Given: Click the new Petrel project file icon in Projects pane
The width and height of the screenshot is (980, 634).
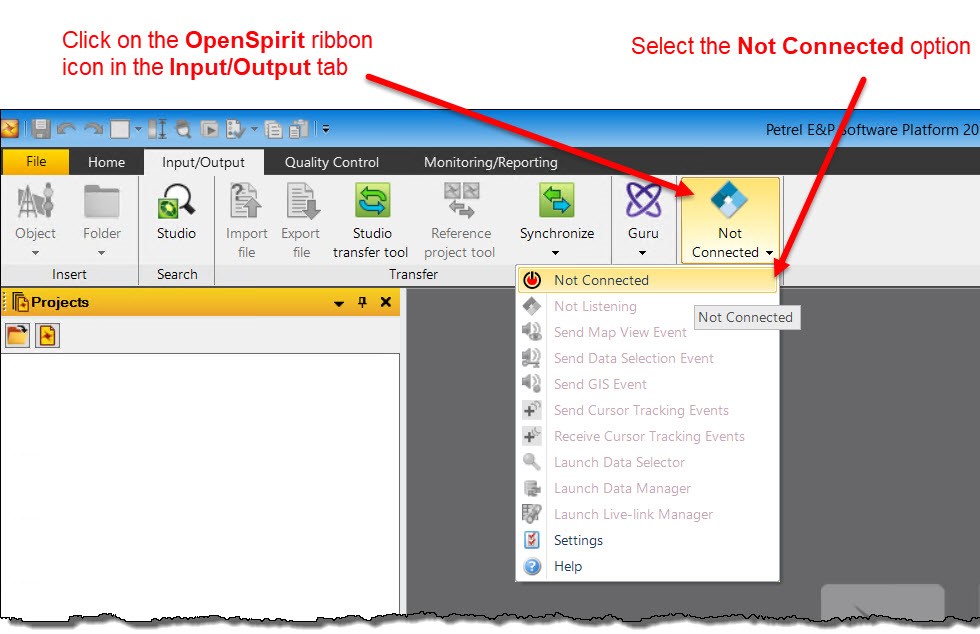Looking at the screenshot, I should [x=48, y=336].
